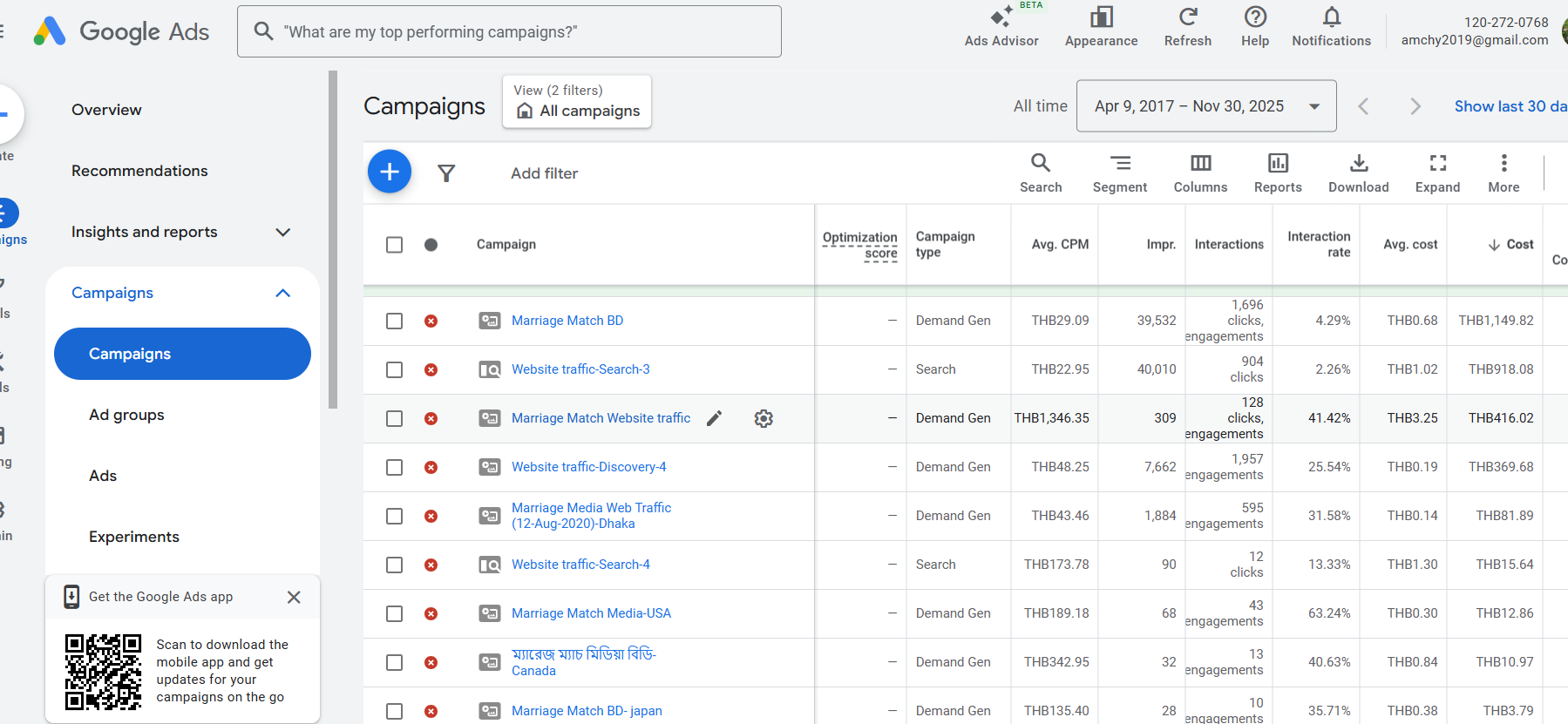The image size is (1568, 724).
Task: Click the Google Ads logo
Action: (x=122, y=31)
